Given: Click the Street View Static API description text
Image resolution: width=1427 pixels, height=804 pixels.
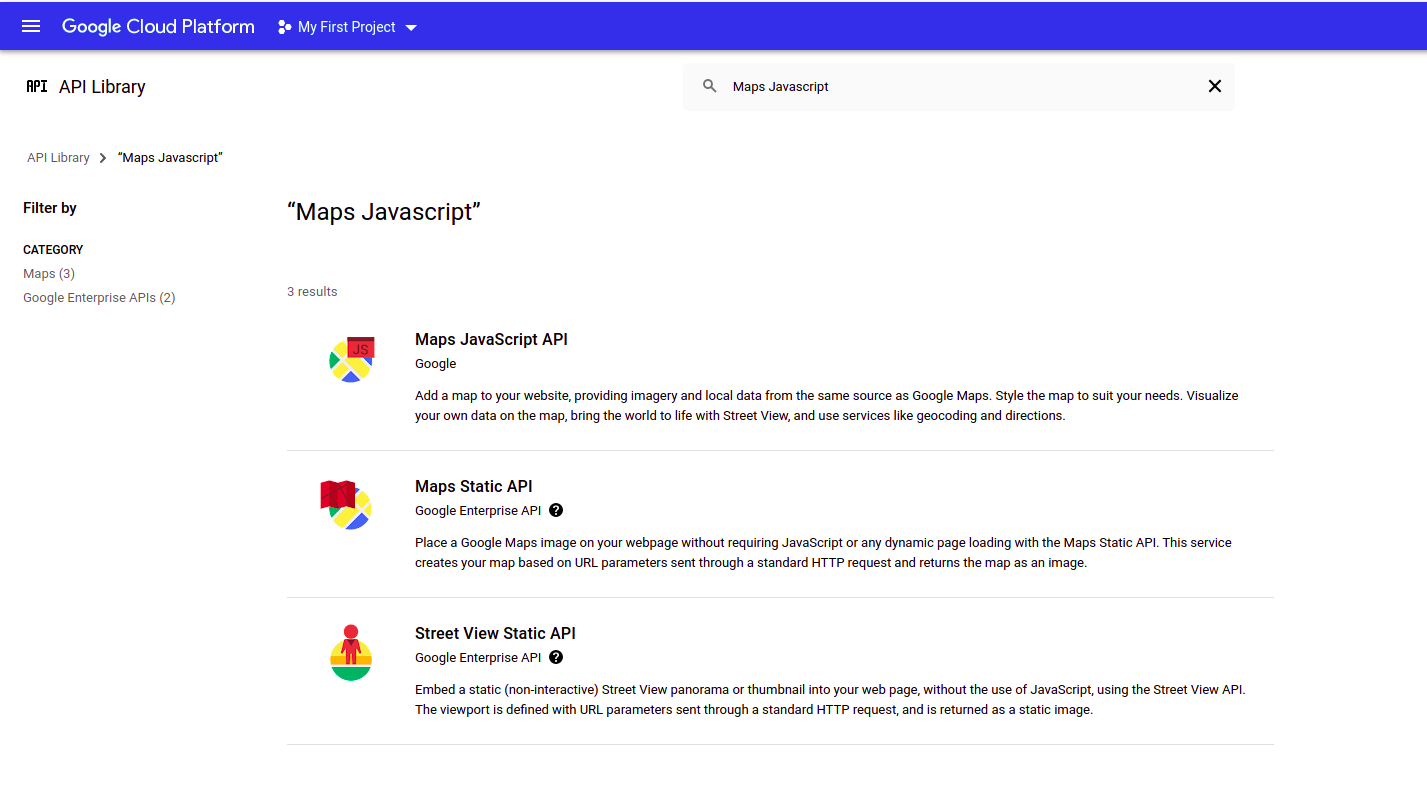Looking at the screenshot, I should pyautogui.click(x=830, y=700).
